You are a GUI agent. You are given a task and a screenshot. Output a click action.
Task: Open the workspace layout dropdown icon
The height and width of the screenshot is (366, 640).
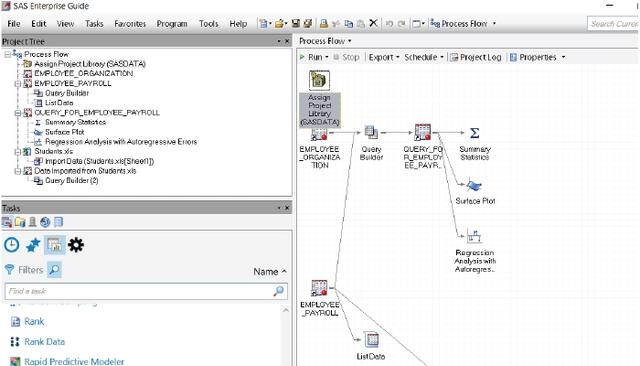click(x=418, y=24)
